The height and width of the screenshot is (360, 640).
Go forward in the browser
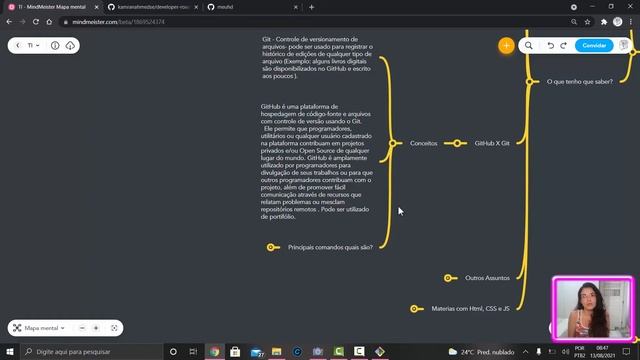(22, 22)
